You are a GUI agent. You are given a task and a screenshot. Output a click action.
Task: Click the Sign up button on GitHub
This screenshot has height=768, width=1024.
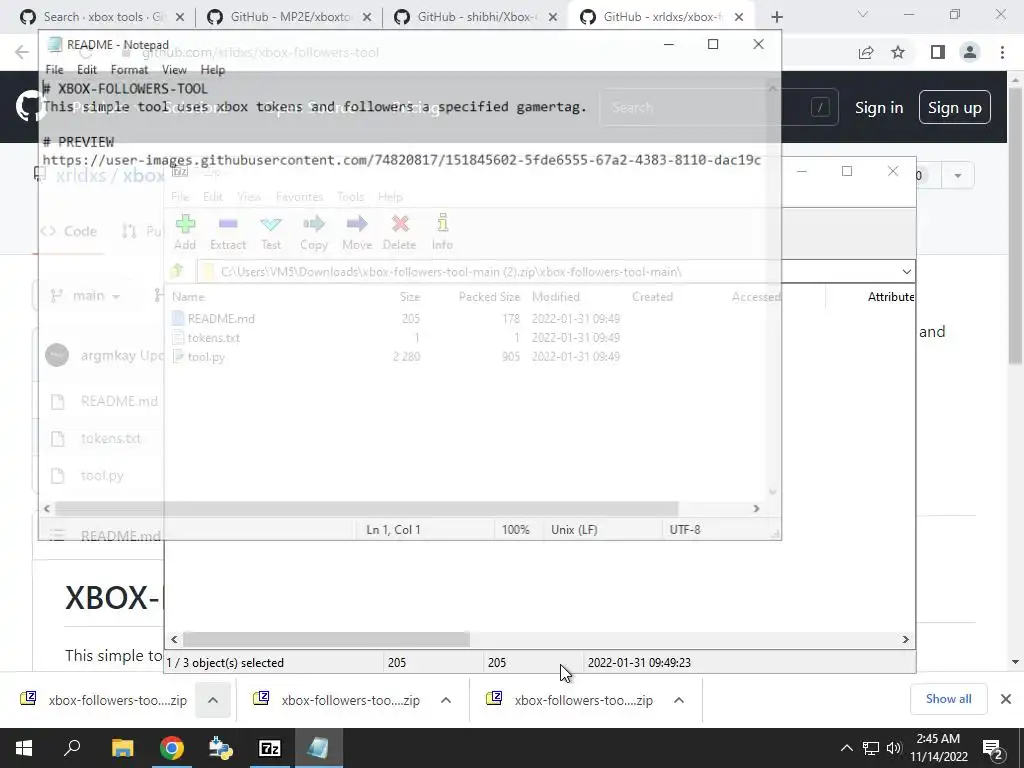pyautogui.click(x=954, y=108)
